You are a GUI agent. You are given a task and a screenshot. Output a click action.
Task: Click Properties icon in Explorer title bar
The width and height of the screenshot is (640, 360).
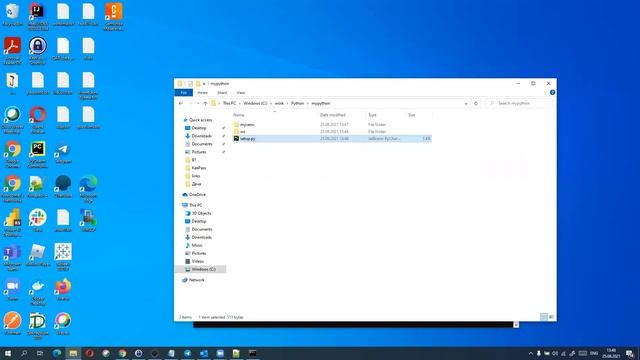pos(190,84)
